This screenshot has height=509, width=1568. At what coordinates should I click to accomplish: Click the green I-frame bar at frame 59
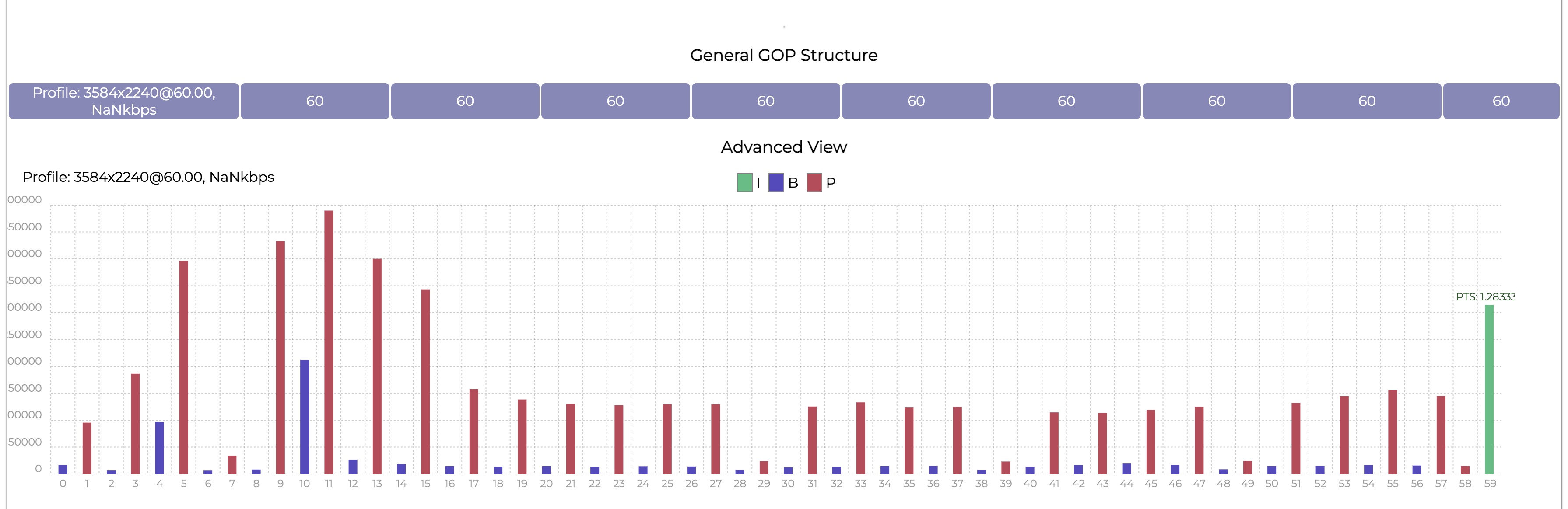click(1489, 389)
